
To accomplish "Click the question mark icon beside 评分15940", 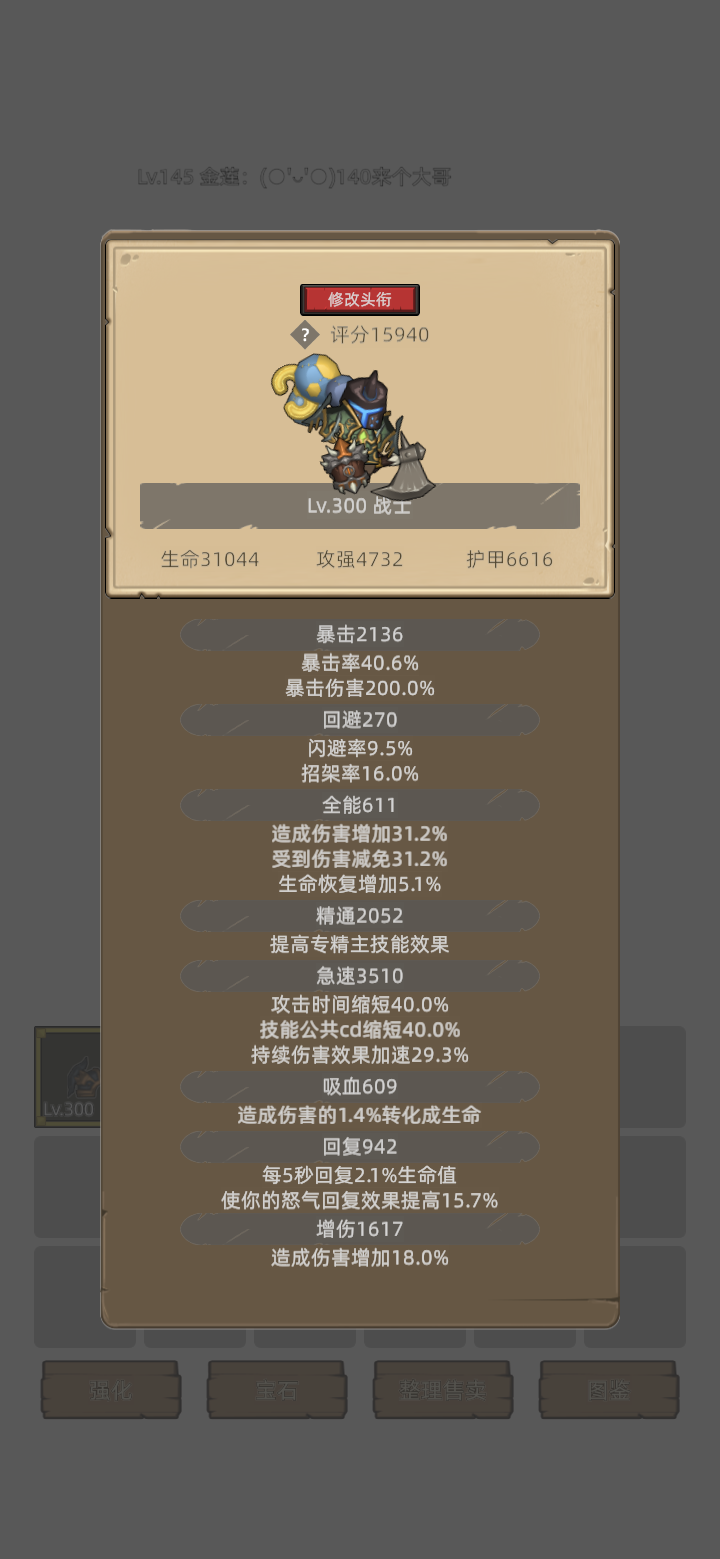I will 305,335.
